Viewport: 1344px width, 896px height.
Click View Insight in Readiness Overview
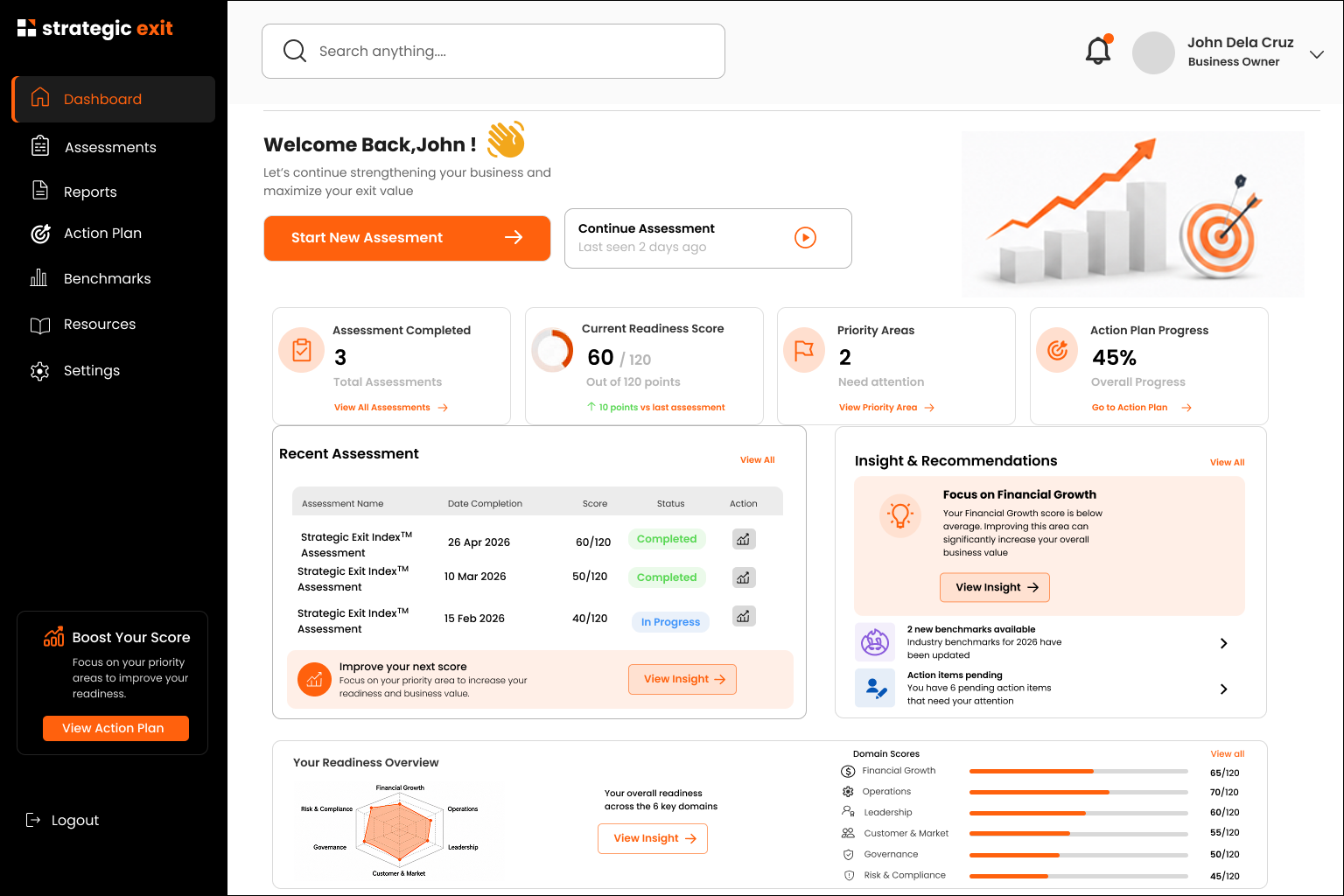point(653,838)
